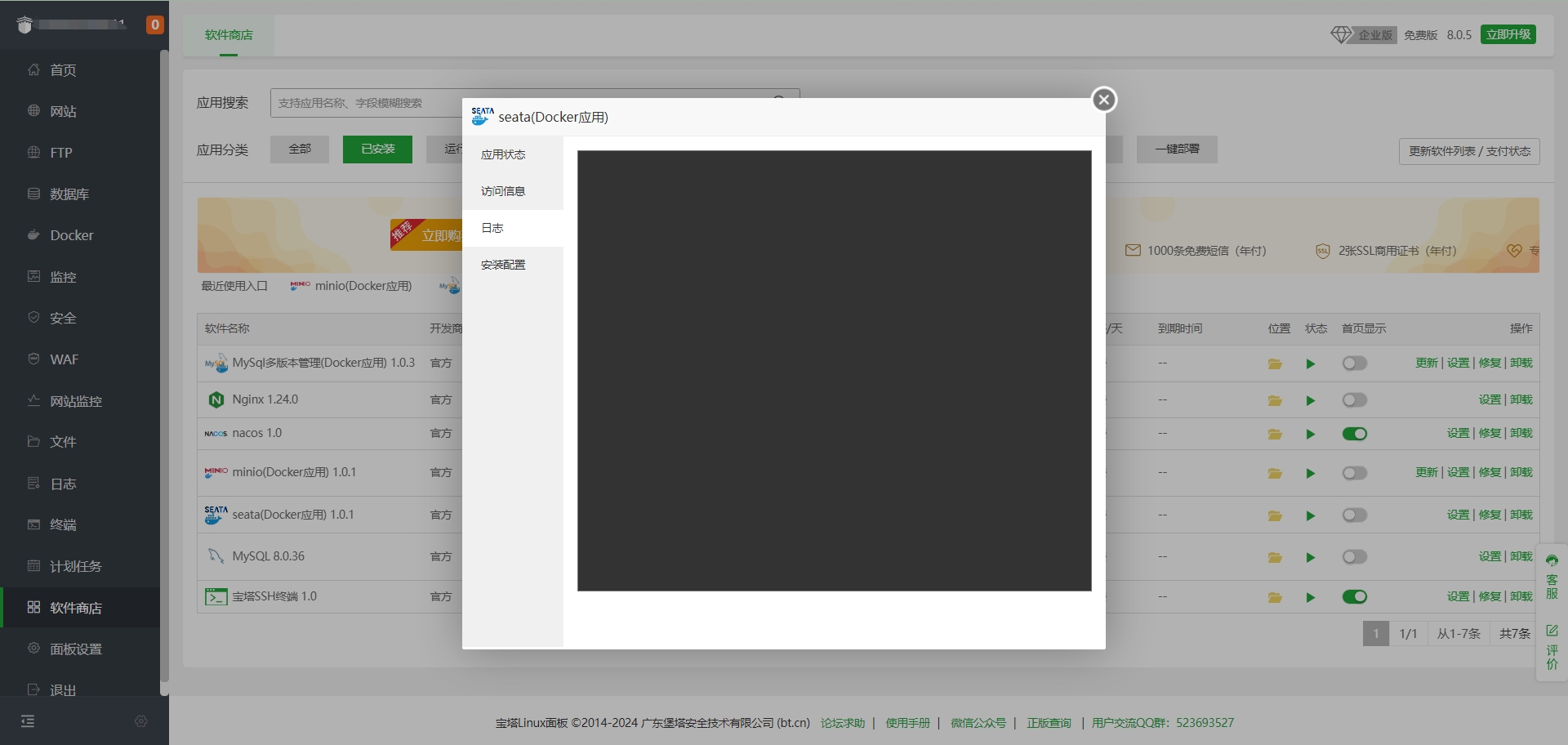Open 客服 floating side button
1568x745 pixels.
click(1552, 578)
